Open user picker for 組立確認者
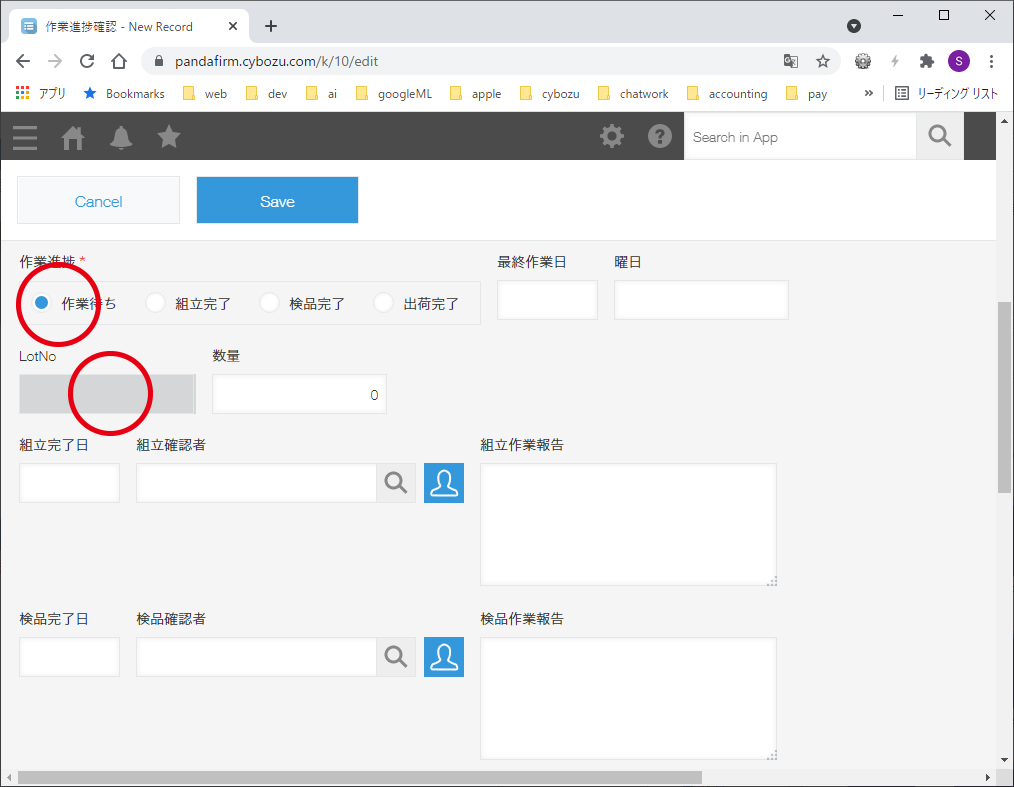The width and height of the screenshot is (1014, 787). tap(444, 483)
